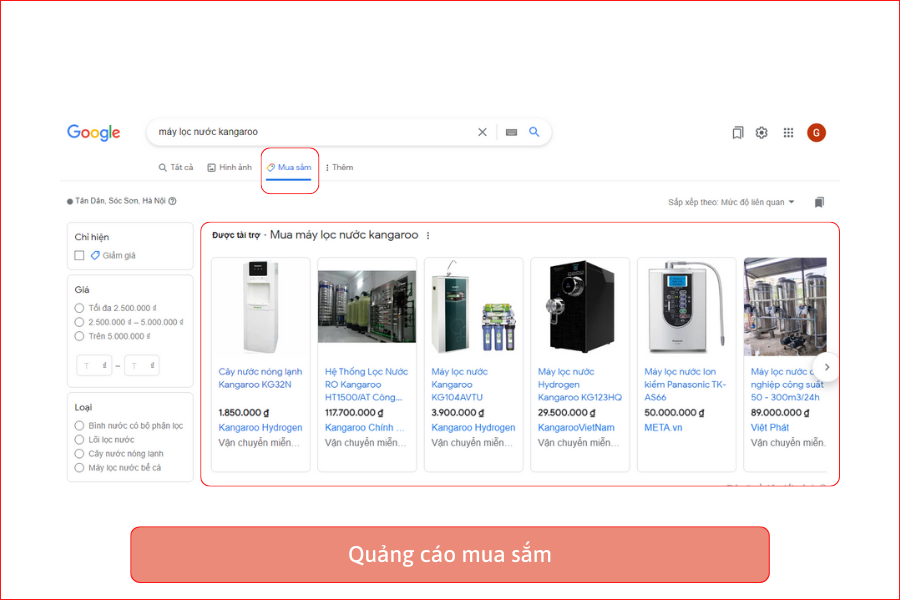Image resolution: width=900 pixels, height=600 pixels.
Task: Open location help question-mark icon
Action: [173, 201]
